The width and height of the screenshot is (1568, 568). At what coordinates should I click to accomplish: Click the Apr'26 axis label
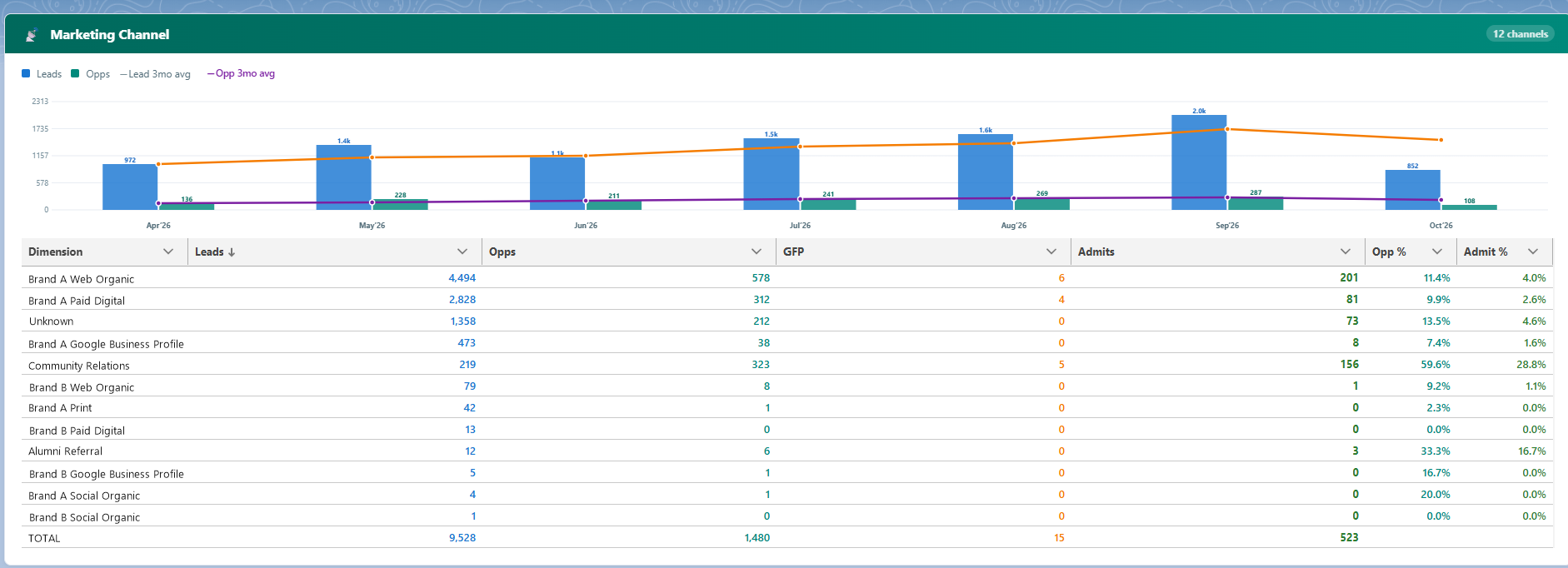pos(158,226)
